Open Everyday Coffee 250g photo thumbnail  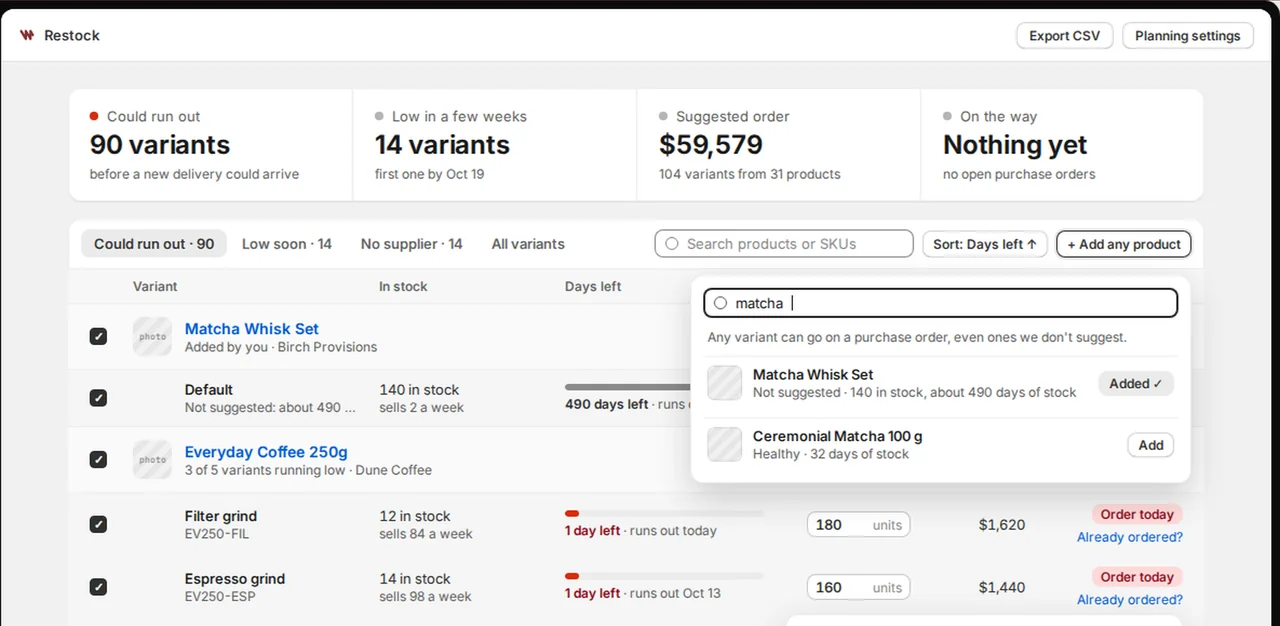pyautogui.click(x=152, y=460)
